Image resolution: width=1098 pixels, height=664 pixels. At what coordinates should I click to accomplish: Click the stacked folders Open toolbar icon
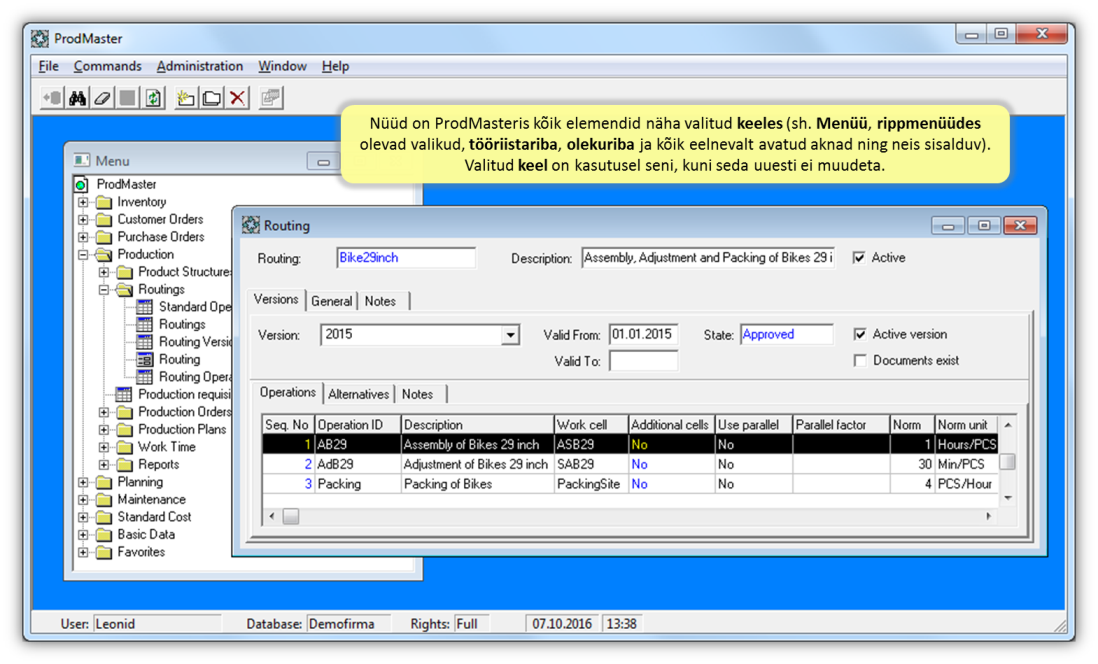(211, 98)
